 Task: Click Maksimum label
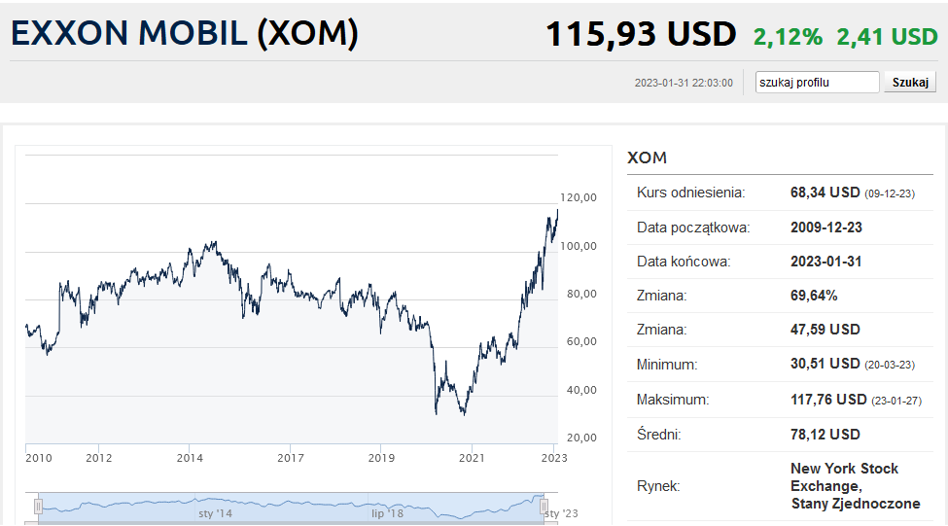[x=672, y=400]
